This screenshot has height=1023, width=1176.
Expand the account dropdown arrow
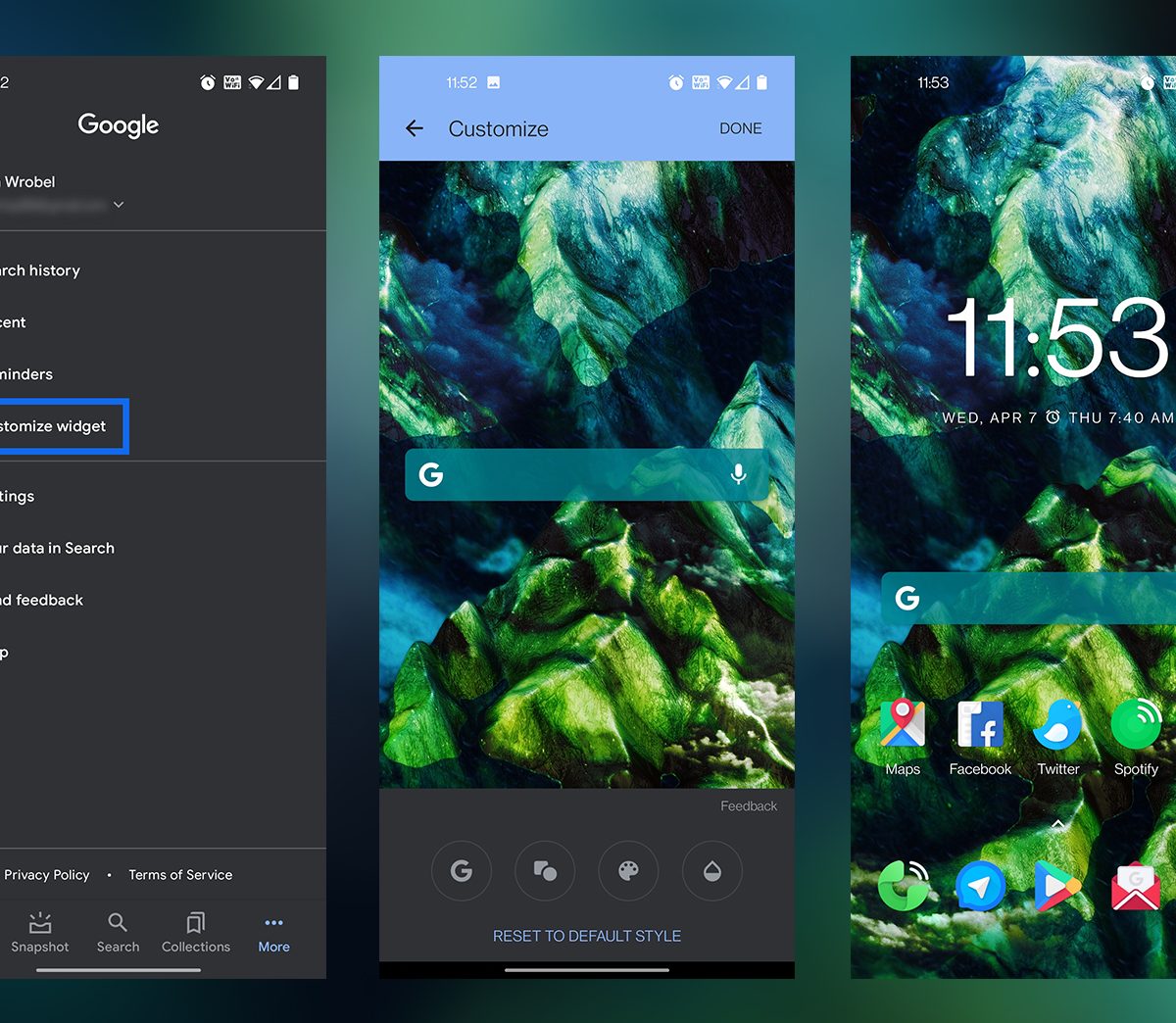tap(119, 205)
